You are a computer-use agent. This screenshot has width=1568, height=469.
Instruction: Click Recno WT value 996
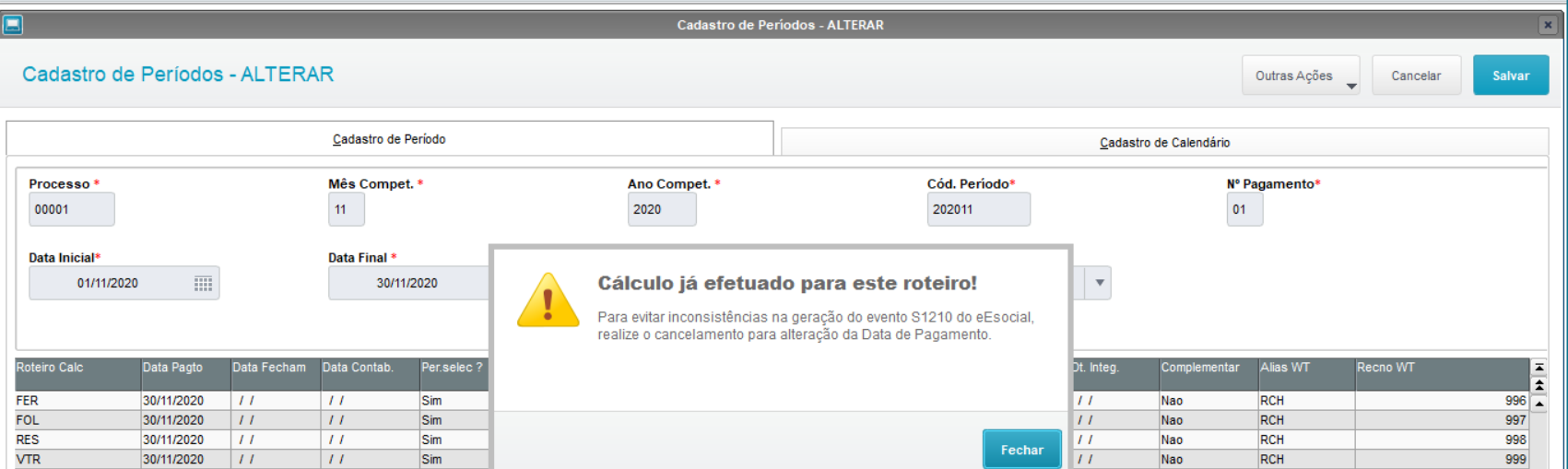click(1442, 401)
